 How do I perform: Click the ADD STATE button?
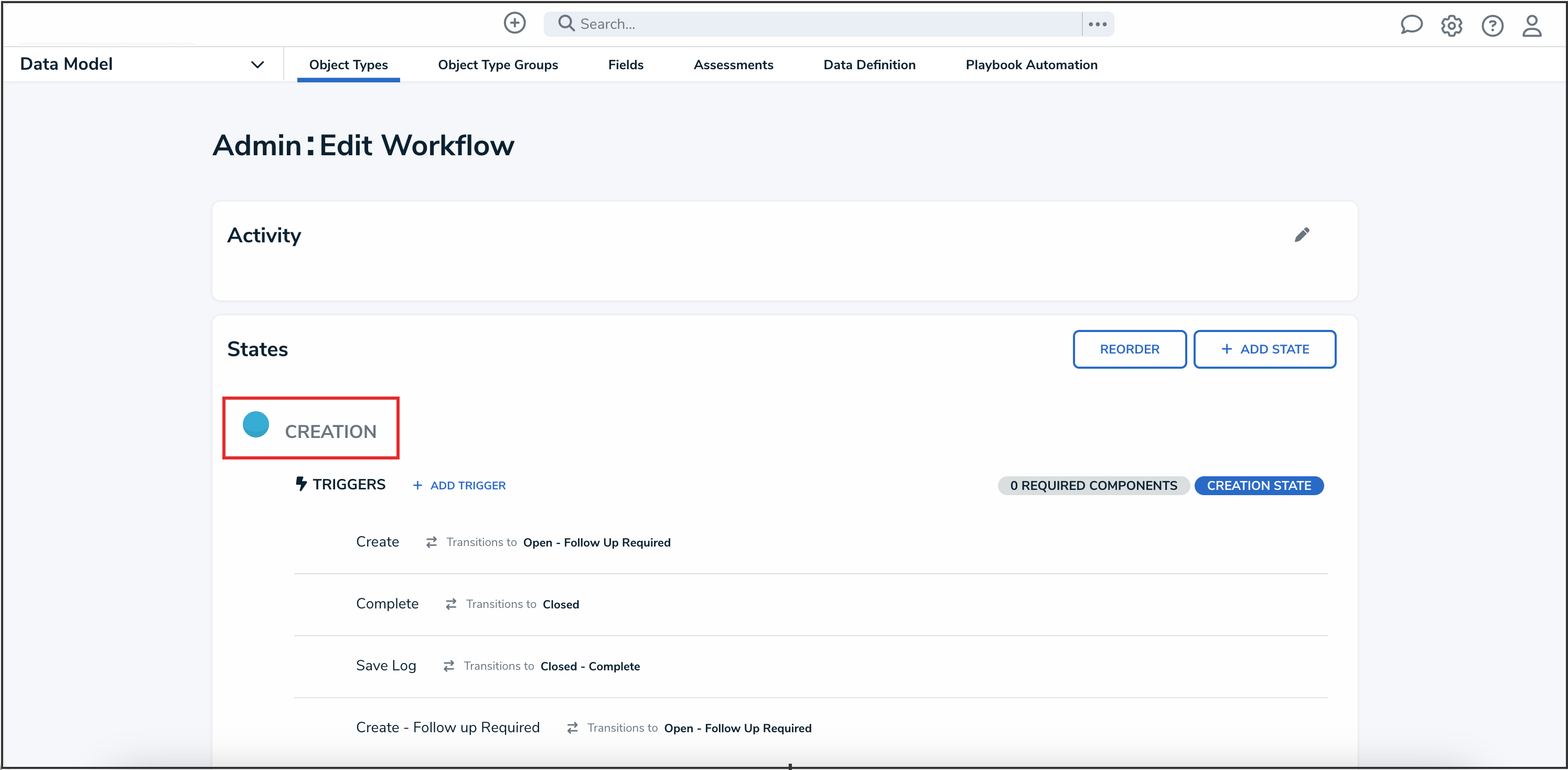pyautogui.click(x=1265, y=349)
